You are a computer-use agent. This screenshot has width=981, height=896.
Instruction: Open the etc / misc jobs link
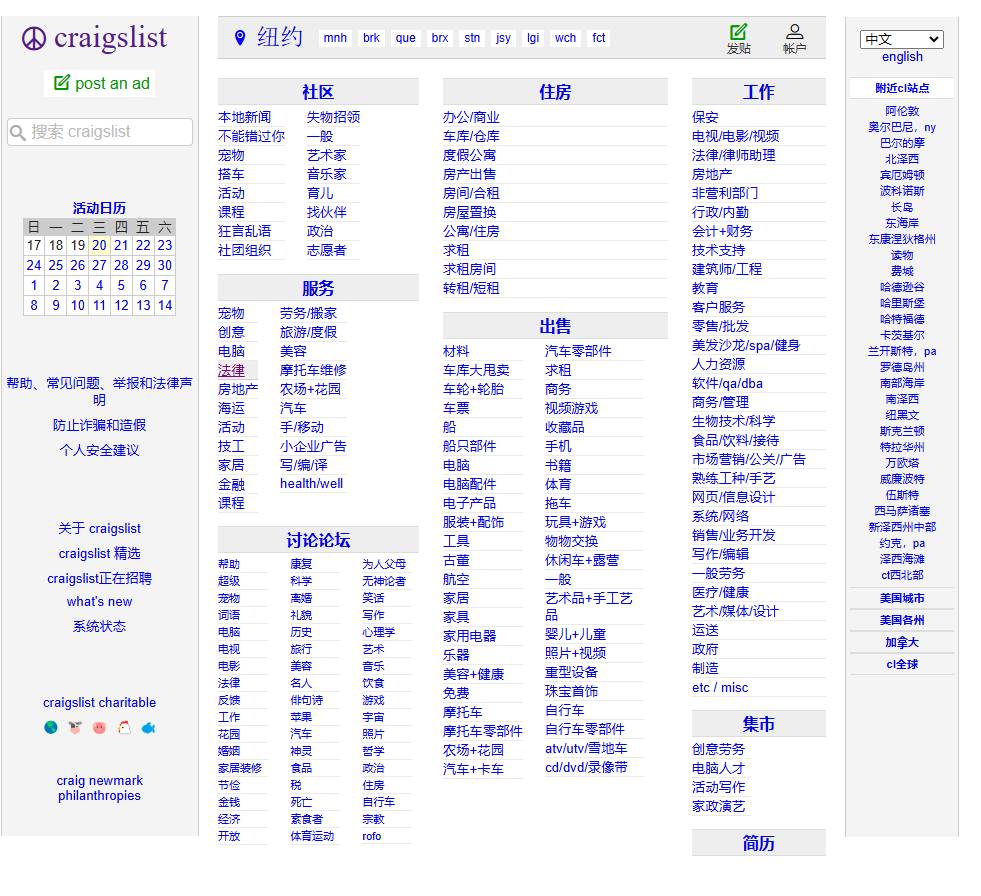720,688
